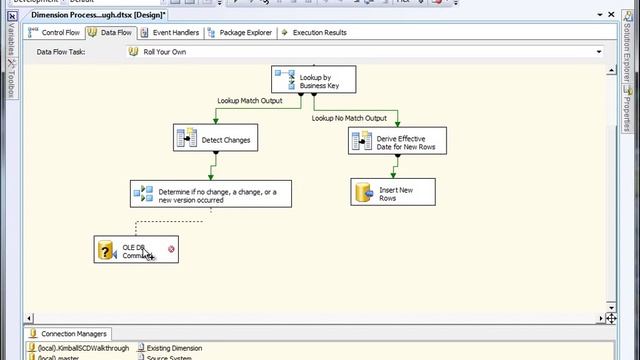Open the Variables side panel

(12, 34)
